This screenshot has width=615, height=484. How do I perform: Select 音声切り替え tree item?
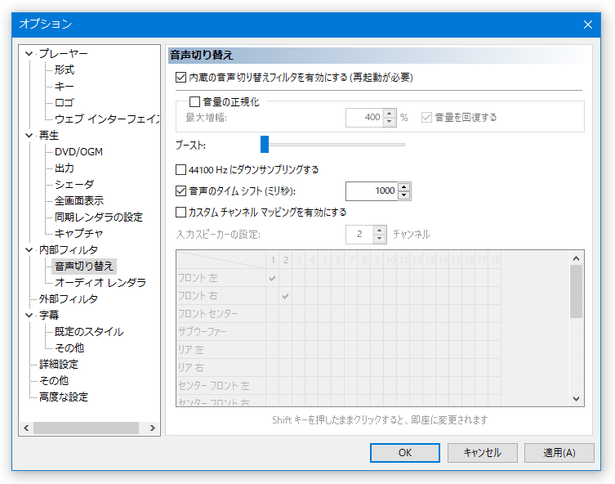84,266
